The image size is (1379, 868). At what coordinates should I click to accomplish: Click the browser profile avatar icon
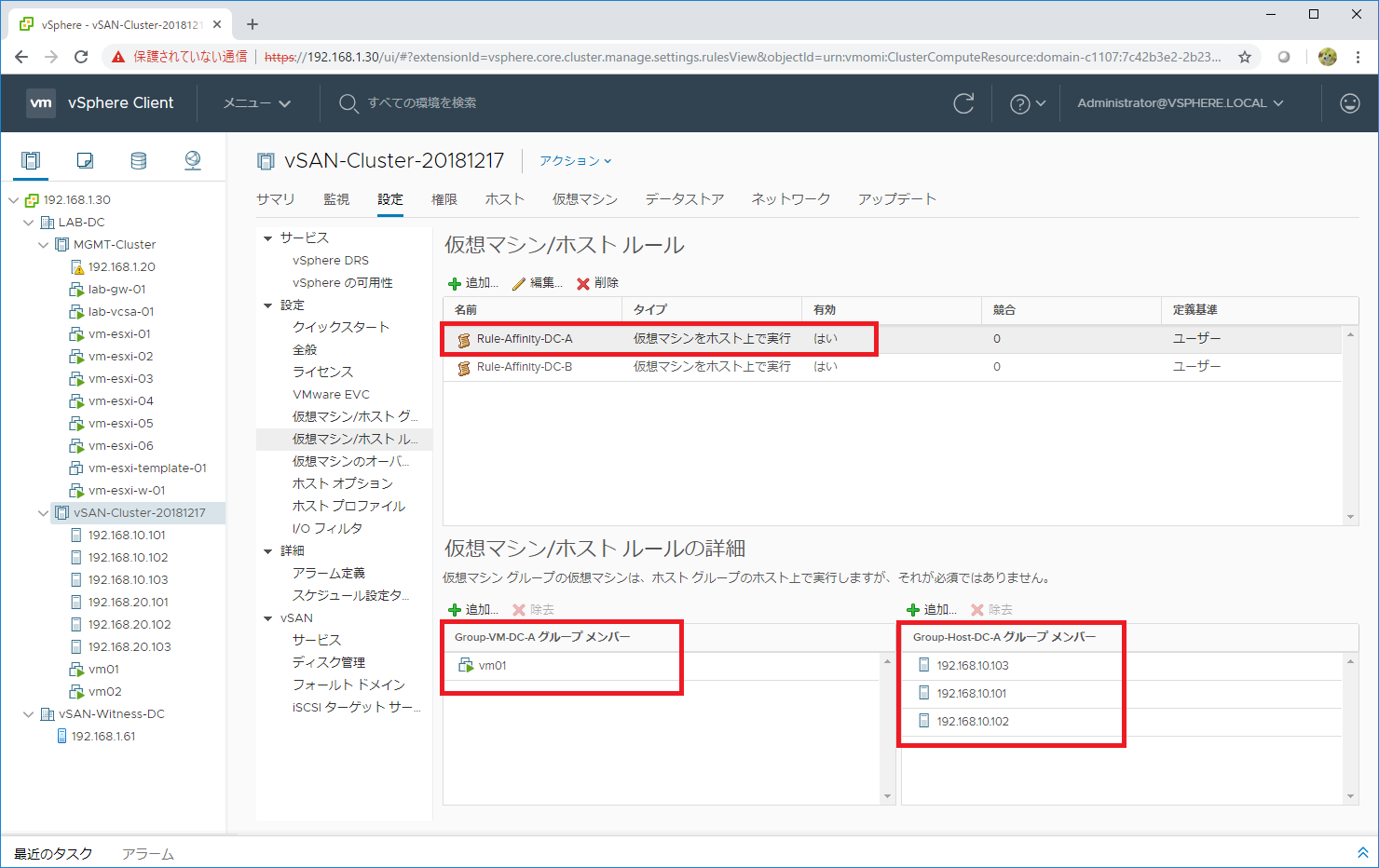(x=1328, y=57)
